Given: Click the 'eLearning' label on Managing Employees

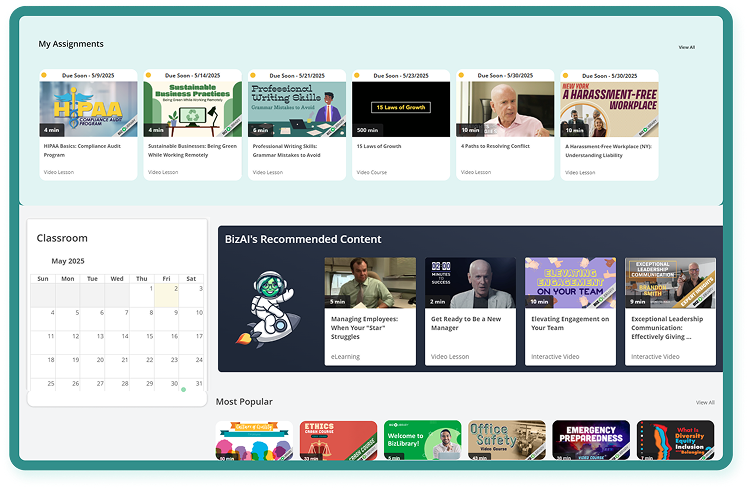Looking at the screenshot, I should pos(345,357).
